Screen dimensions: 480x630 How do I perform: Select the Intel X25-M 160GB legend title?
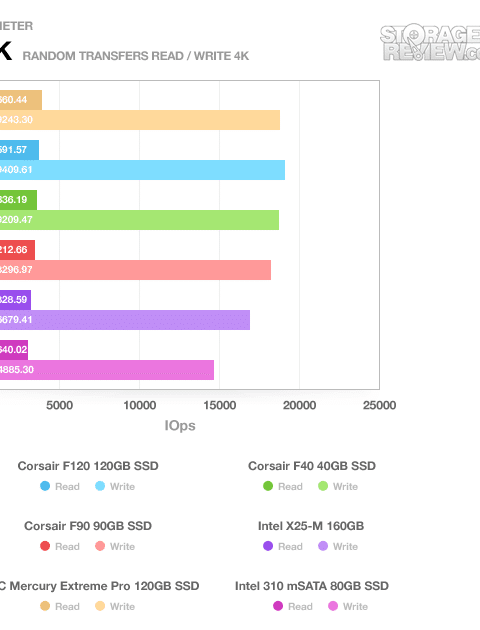[311, 526]
